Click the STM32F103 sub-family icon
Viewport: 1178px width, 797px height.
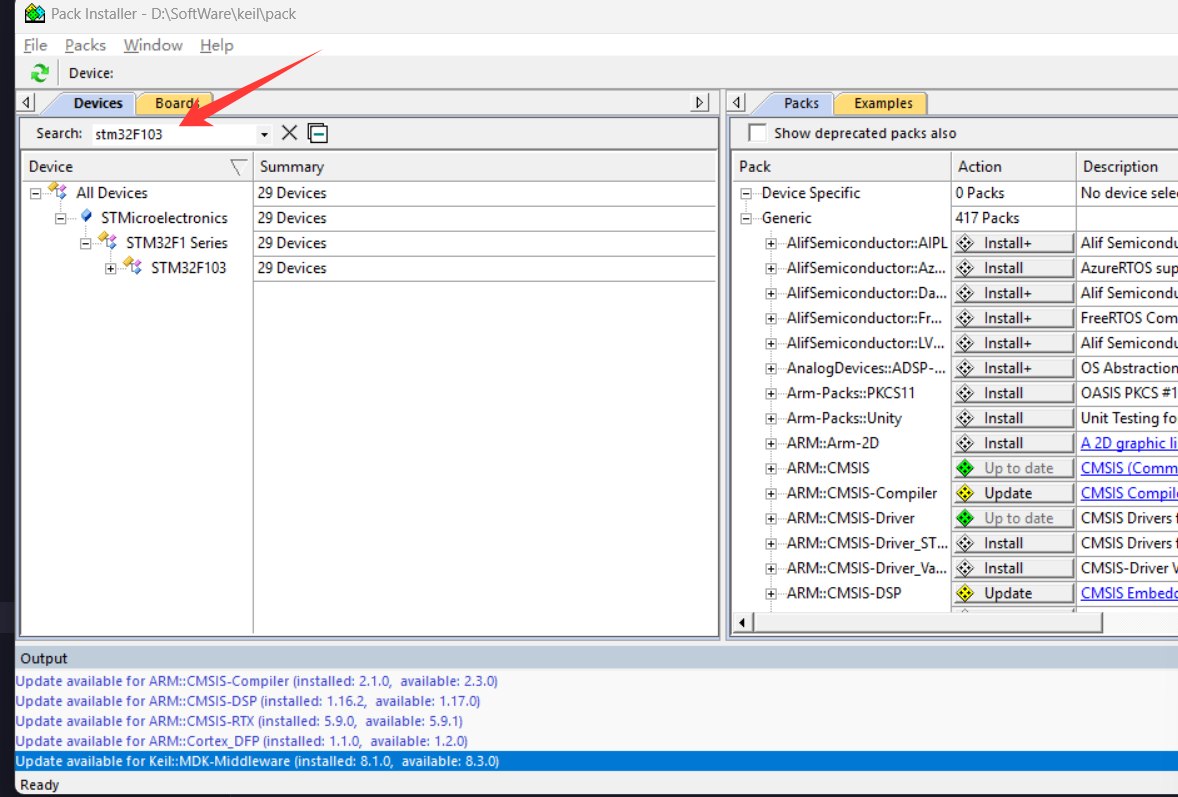point(132,266)
